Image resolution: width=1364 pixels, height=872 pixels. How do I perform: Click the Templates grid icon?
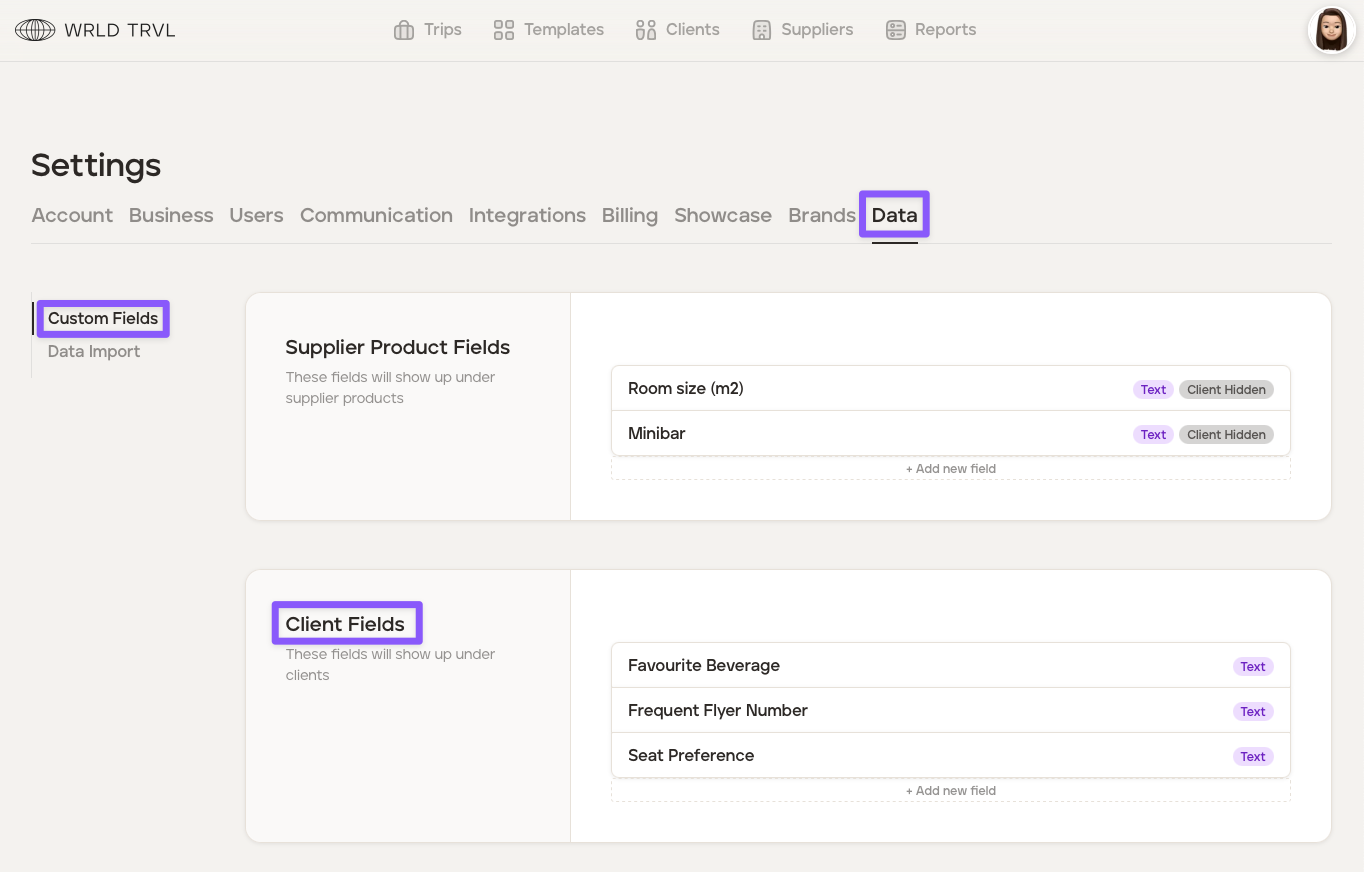pyautogui.click(x=504, y=30)
